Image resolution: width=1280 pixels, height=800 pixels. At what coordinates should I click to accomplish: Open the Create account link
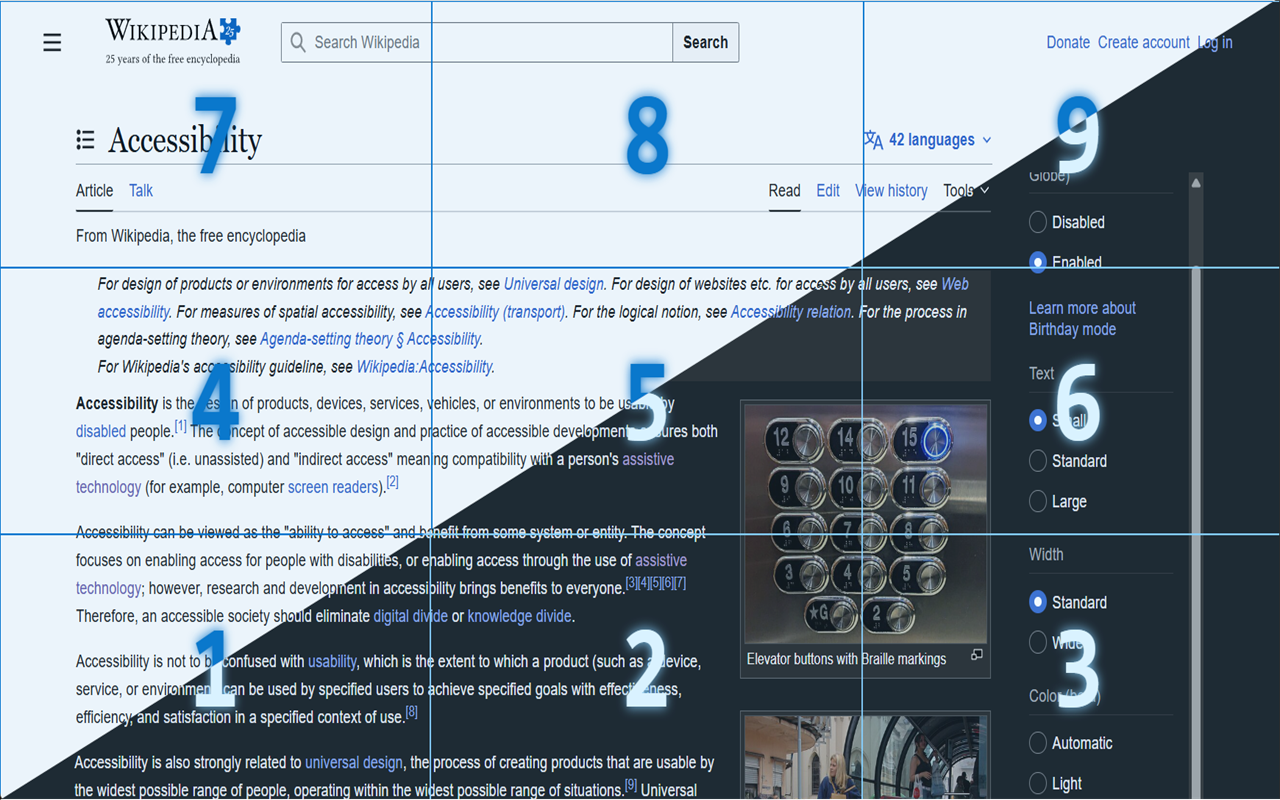1144,42
